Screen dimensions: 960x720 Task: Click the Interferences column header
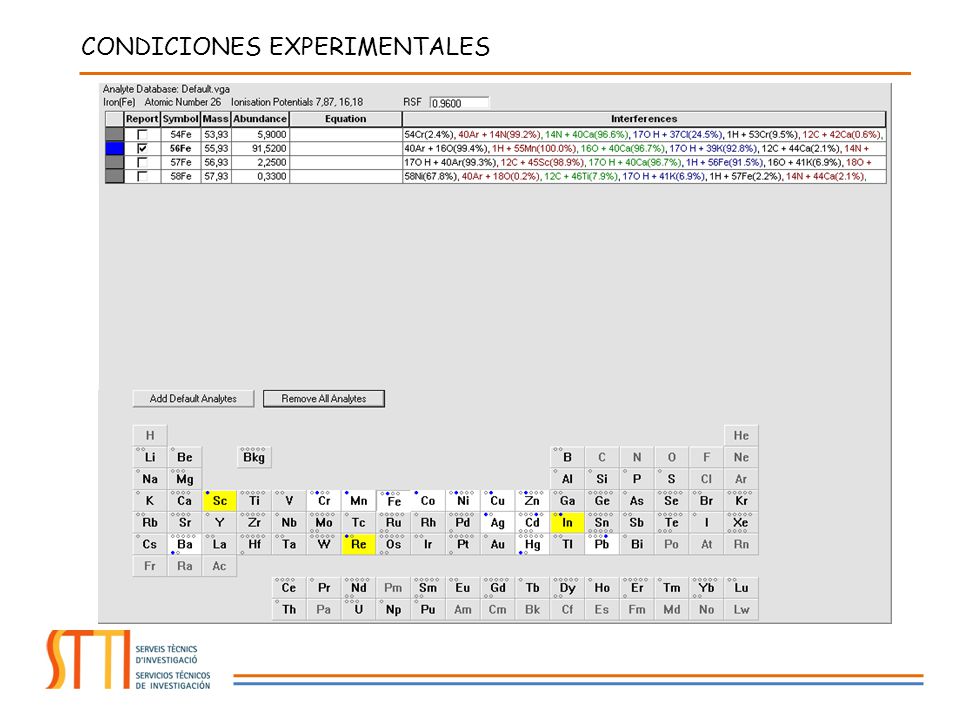tap(644, 119)
